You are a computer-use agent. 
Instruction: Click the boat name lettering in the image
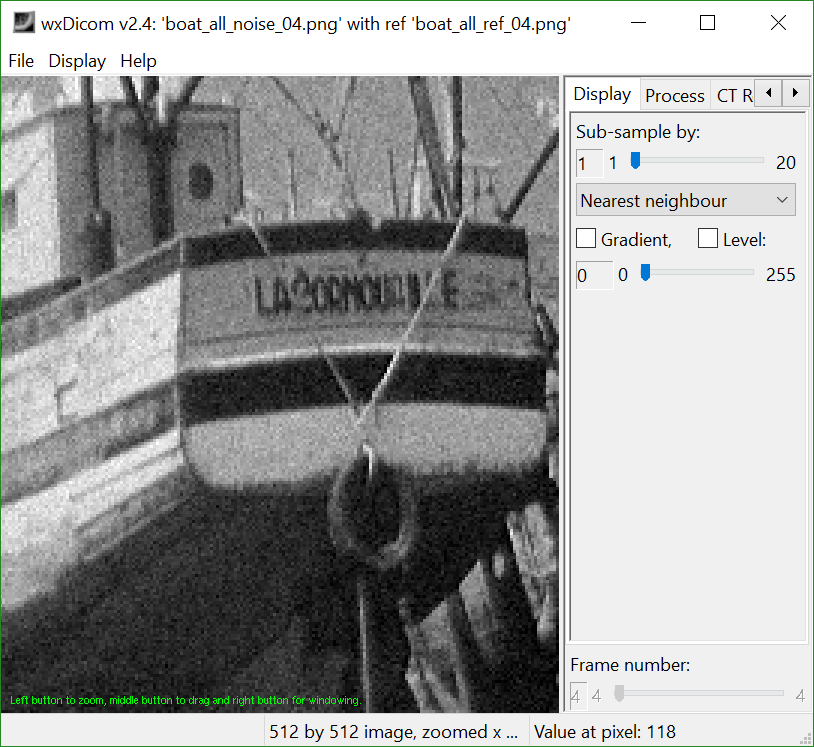point(357,293)
